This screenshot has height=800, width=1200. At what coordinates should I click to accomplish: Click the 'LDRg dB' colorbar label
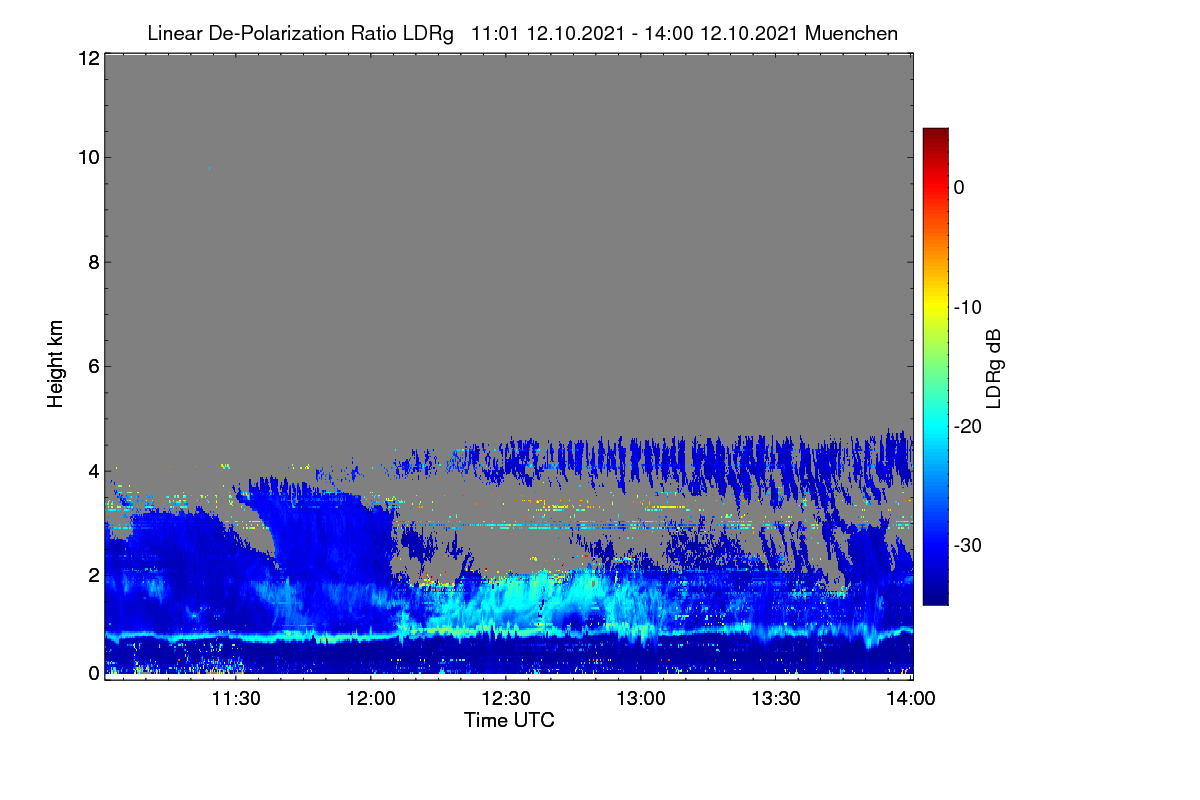(994, 367)
